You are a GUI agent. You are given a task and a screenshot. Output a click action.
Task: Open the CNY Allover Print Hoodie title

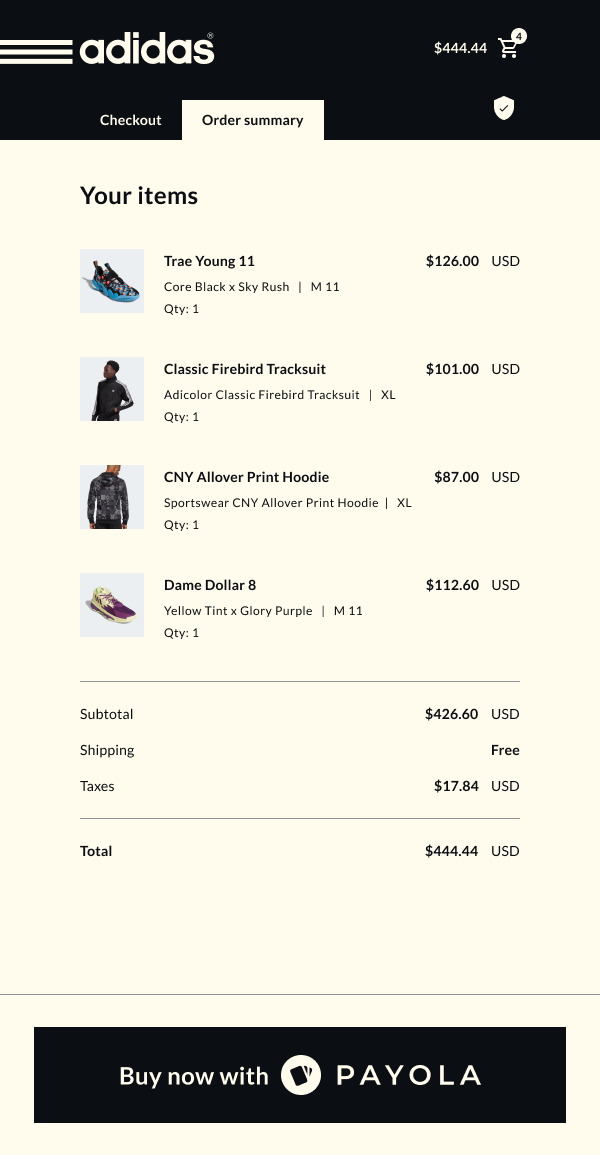click(x=246, y=477)
